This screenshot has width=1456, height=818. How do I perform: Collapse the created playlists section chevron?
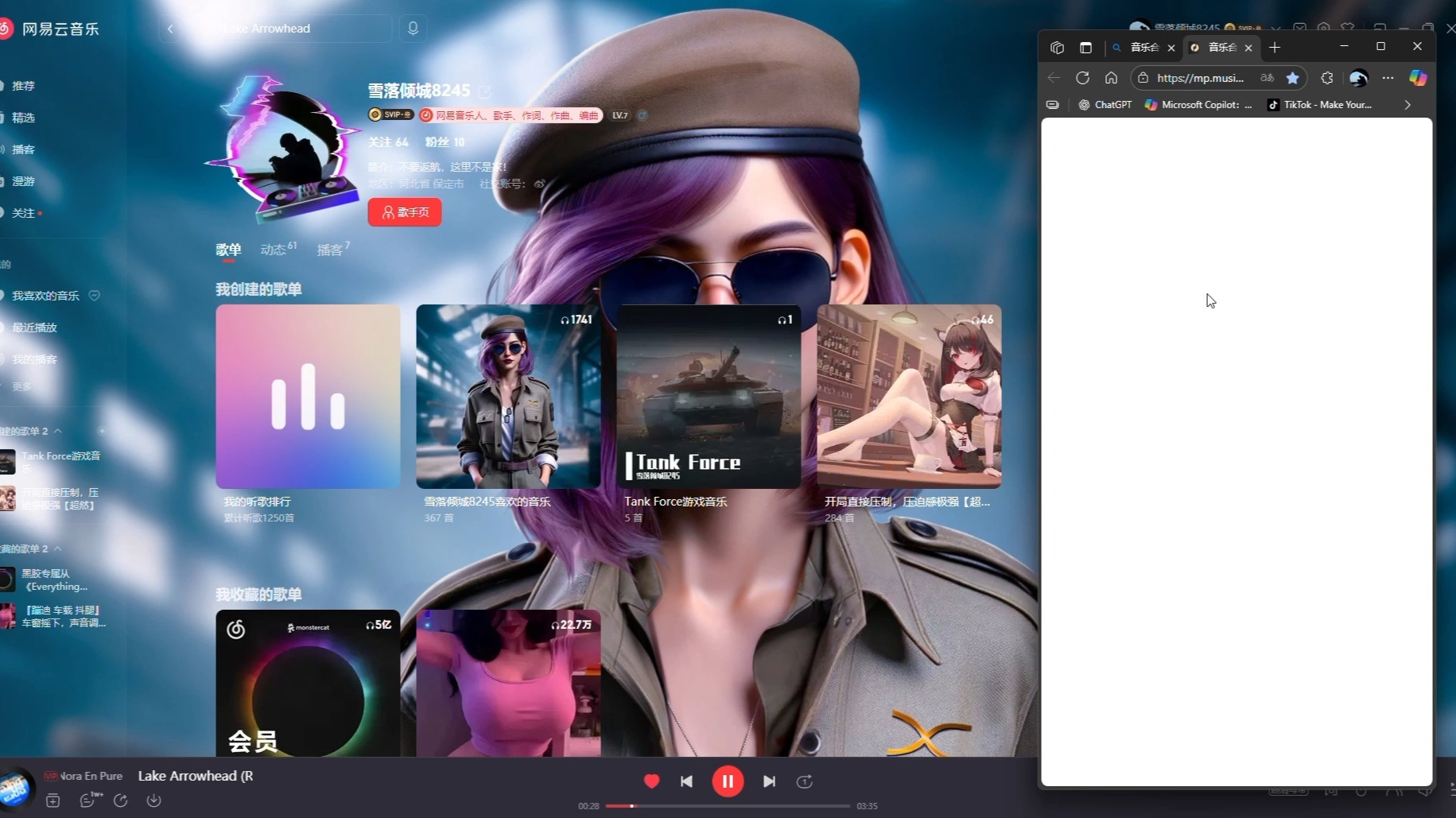pos(58,431)
